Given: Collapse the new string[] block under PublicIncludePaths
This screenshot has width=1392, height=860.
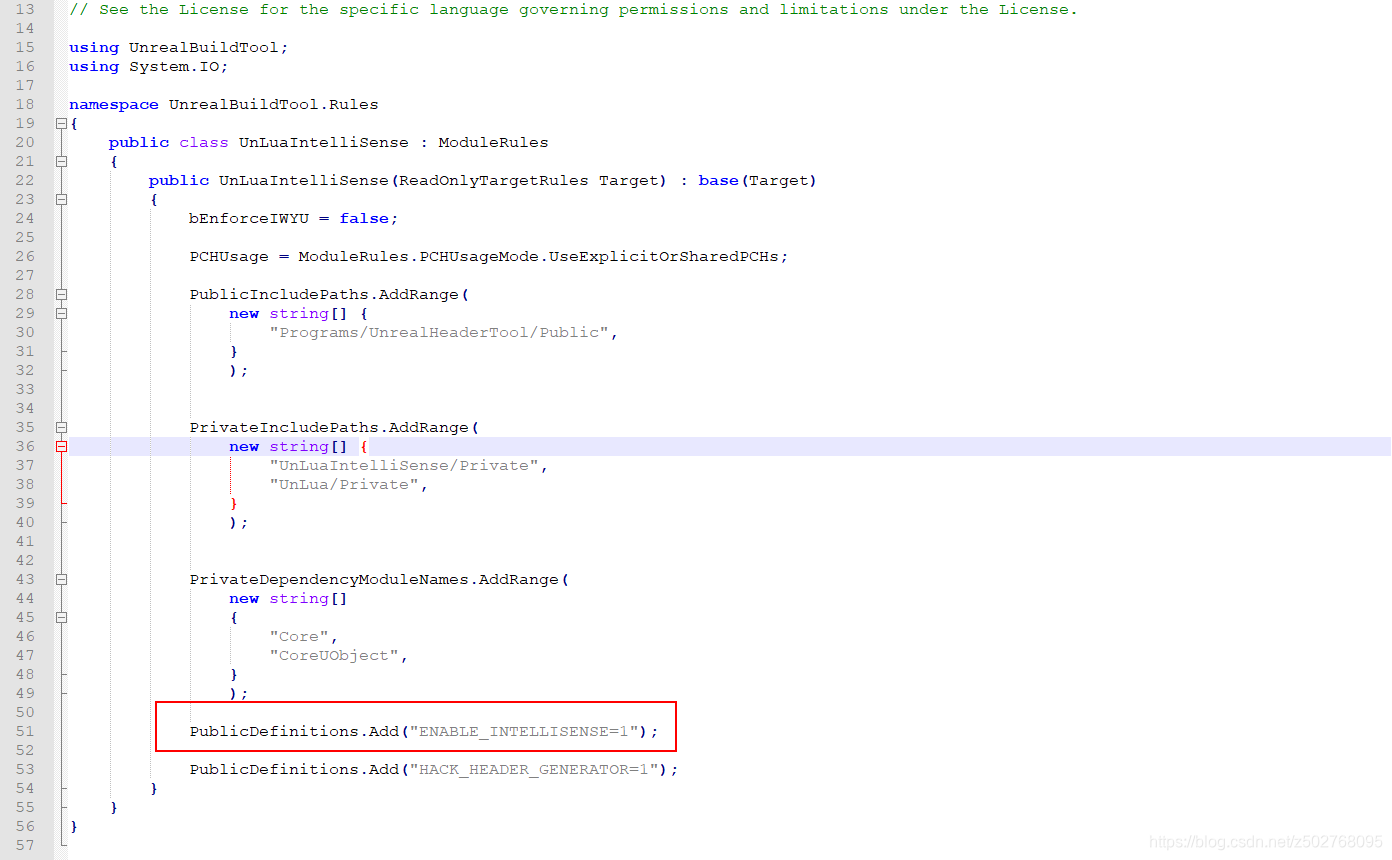Looking at the screenshot, I should click(62, 313).
